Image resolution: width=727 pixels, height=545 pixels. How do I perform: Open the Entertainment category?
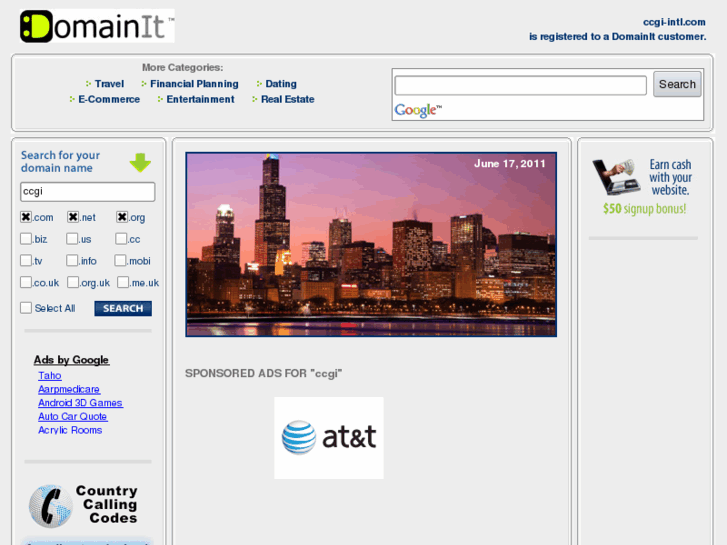click(x=200, y=99)
